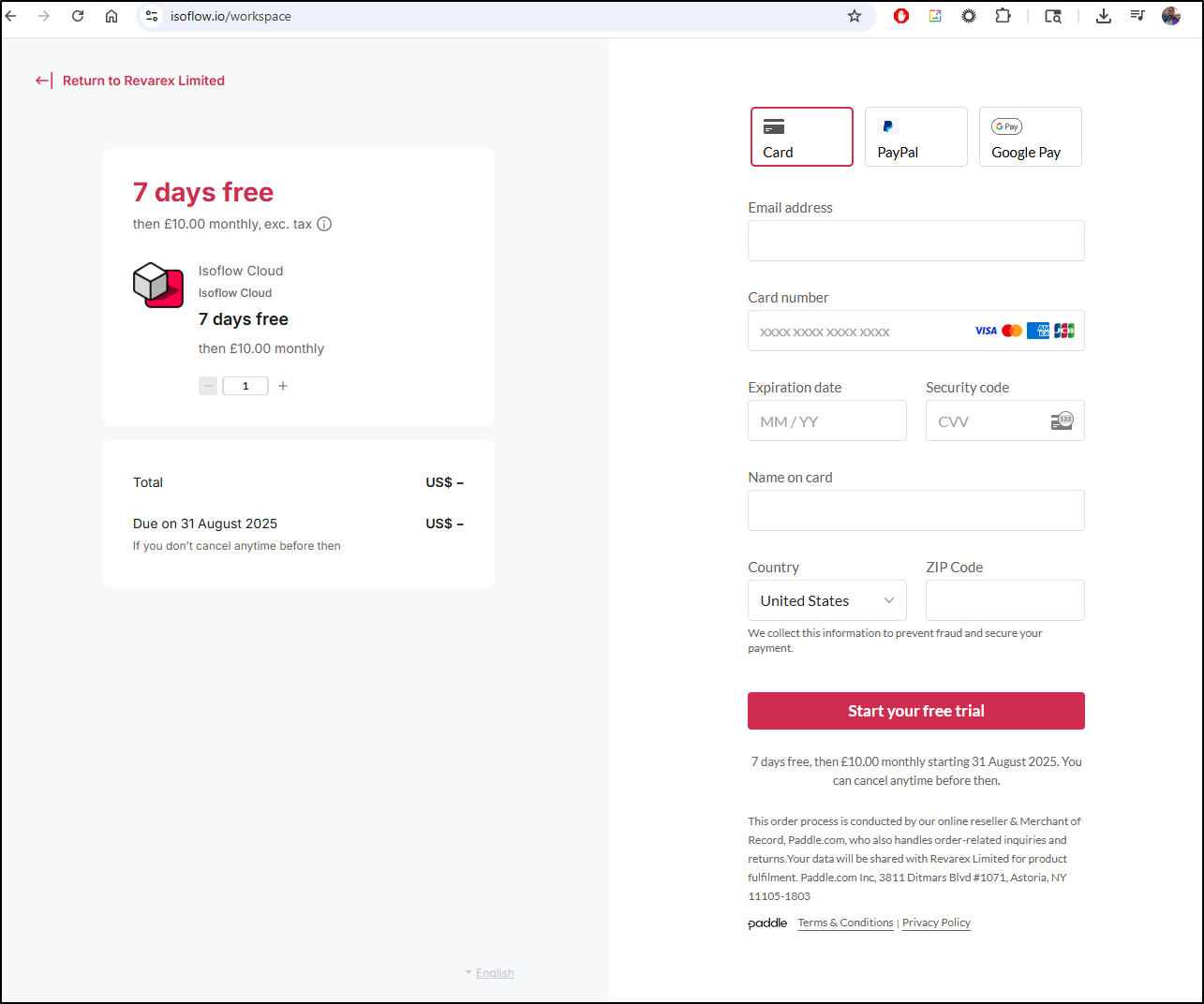The width and height of the screenshot is (1204, 1004).
Task: Click the browser address bar URL
Action: [230, 16]
